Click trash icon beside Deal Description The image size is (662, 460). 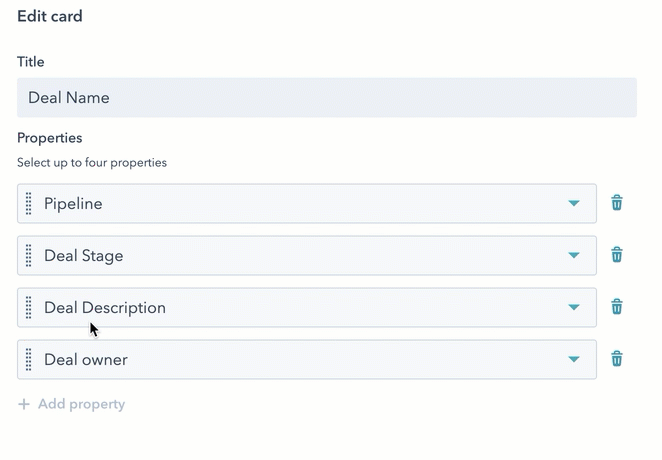click(617, 307)
